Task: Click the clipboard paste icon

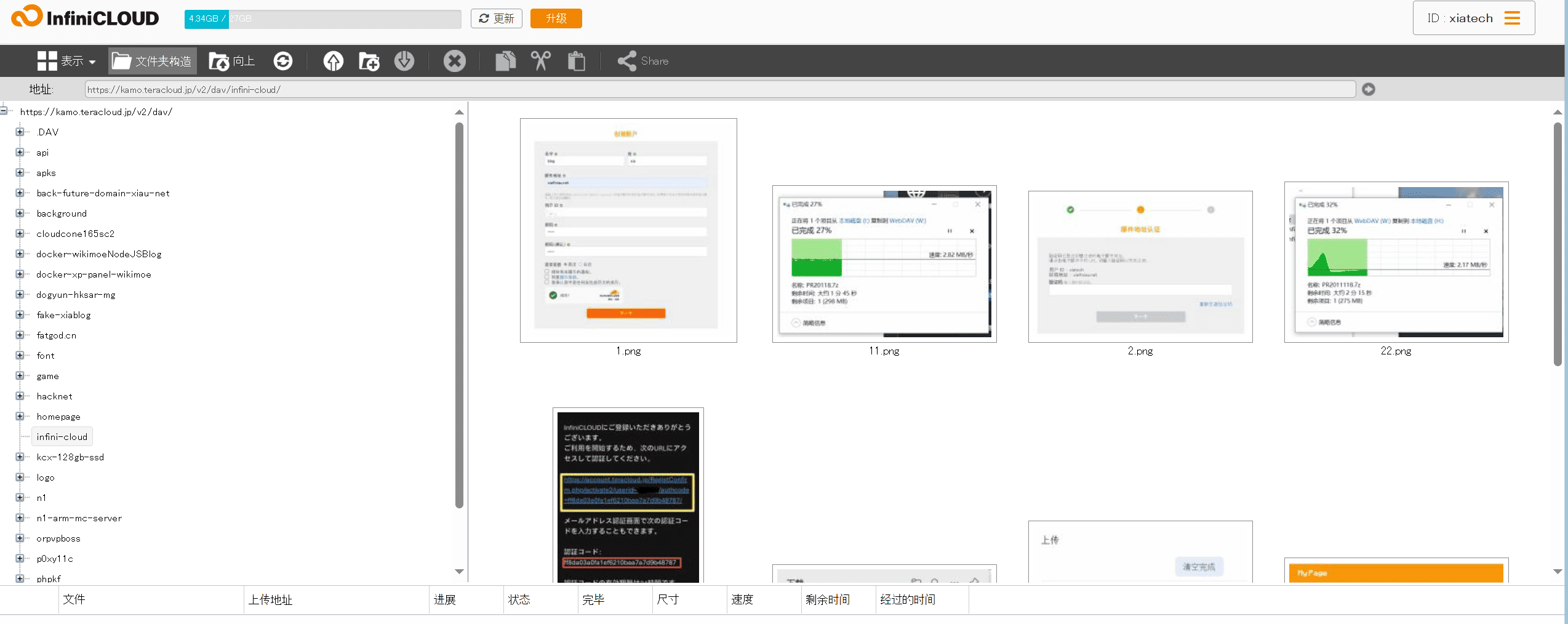Action: click(576, 61)
